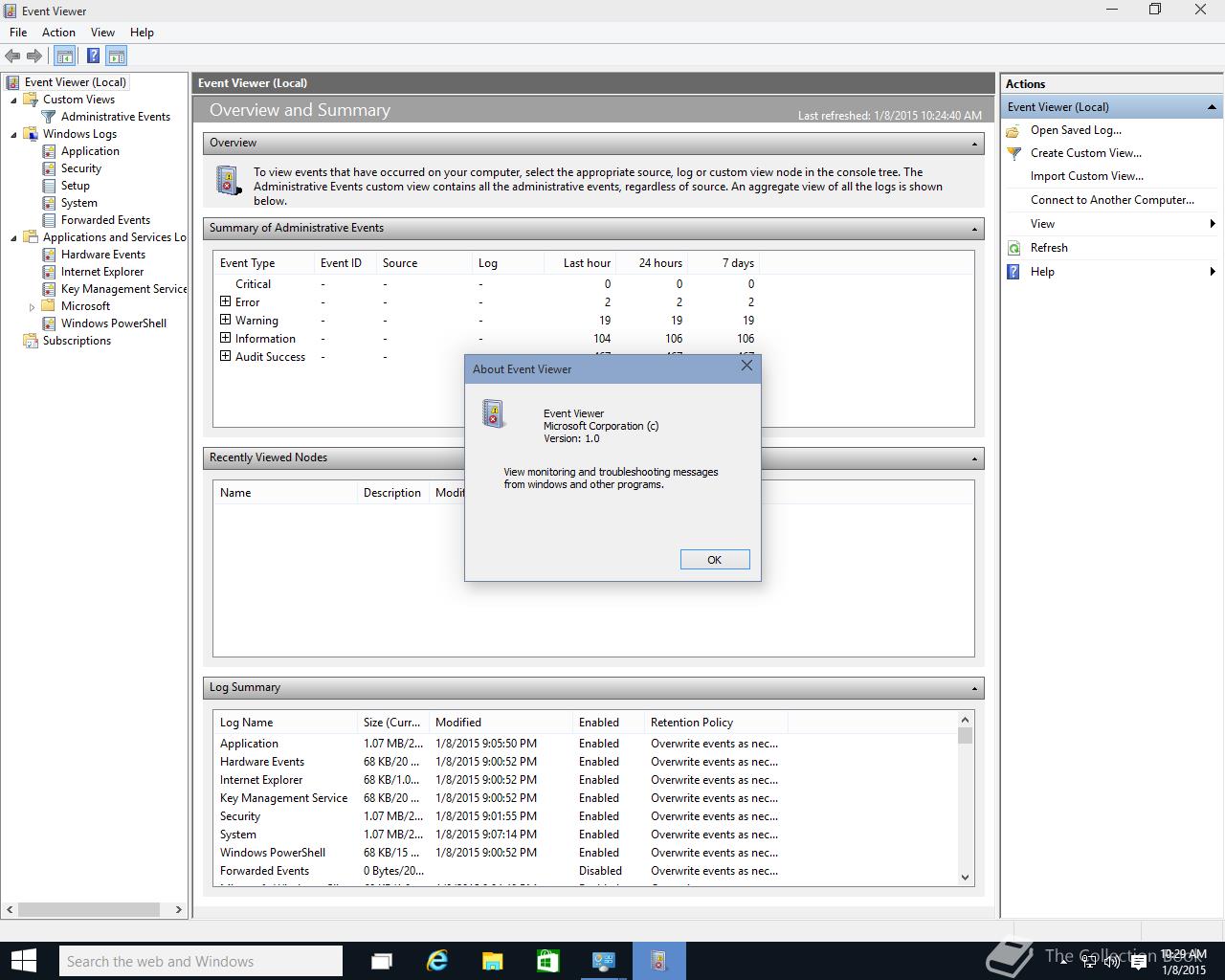The image size is (1225, 980).
Task: Click the Refresh icon in Actions pane
Action: tap(1014, 248)
